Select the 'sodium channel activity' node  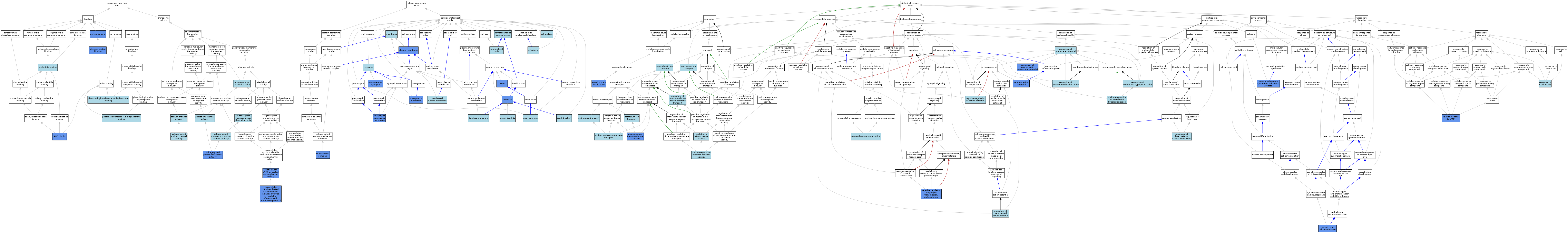(179, 118)
